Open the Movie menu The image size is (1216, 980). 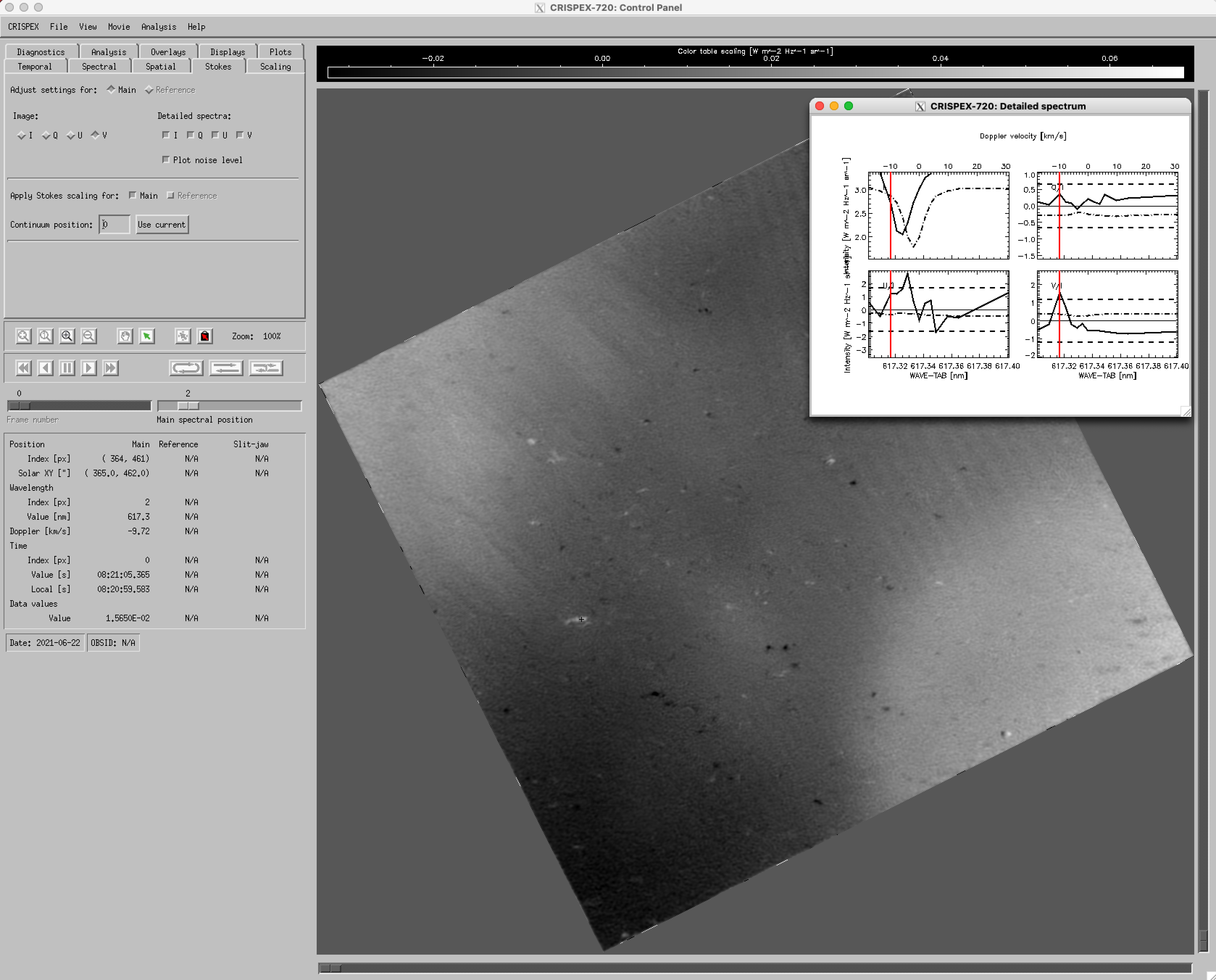118,26
